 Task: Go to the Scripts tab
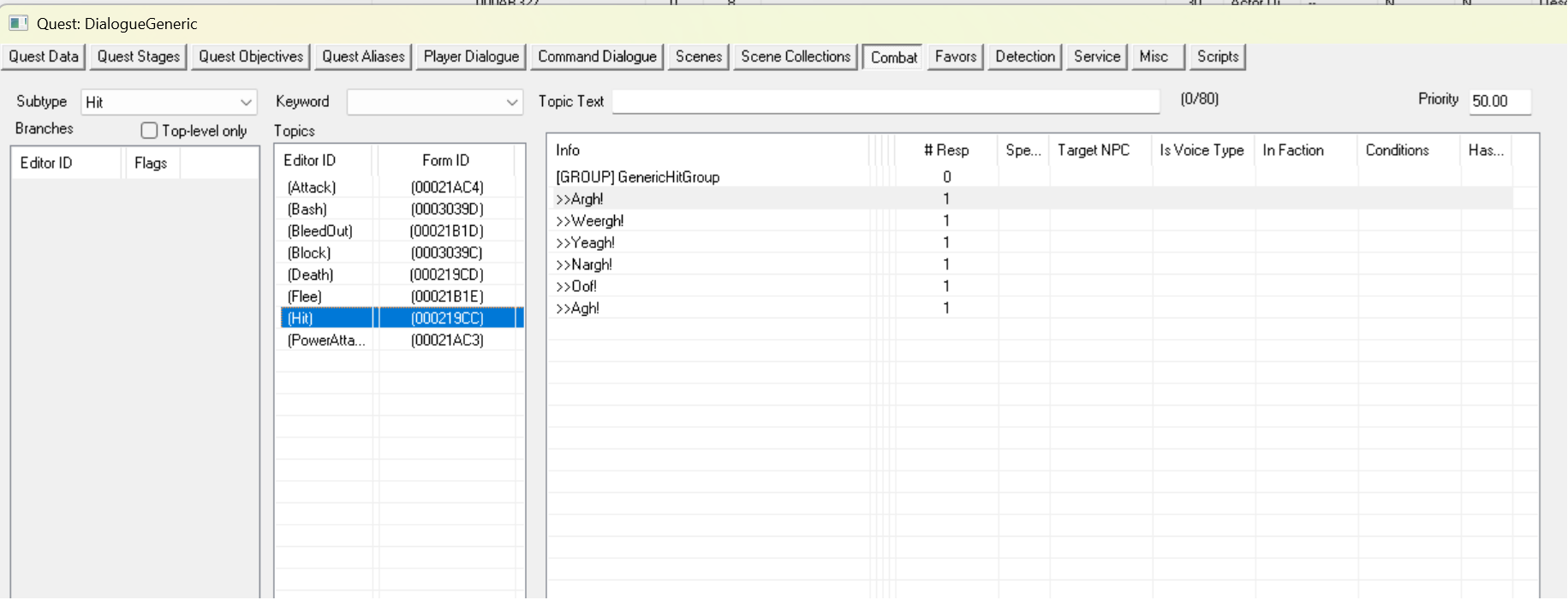(x=1217, y=56)
